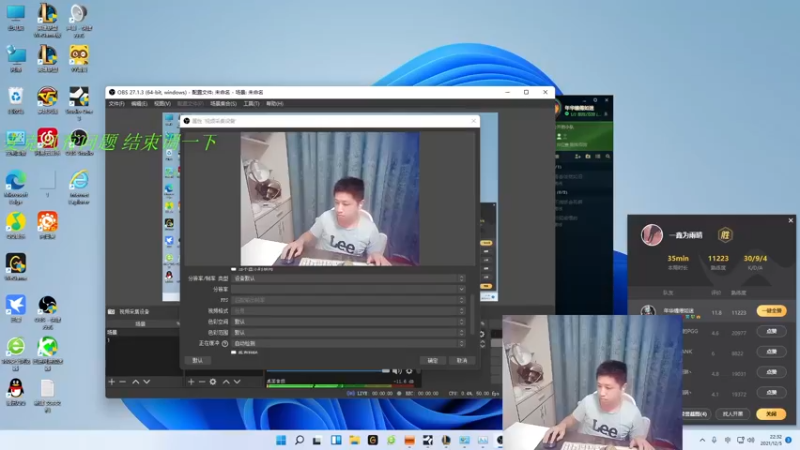Select the 视频采集设备 source item
The height and width of the screenshot is (450, 800).
(135, 311)
